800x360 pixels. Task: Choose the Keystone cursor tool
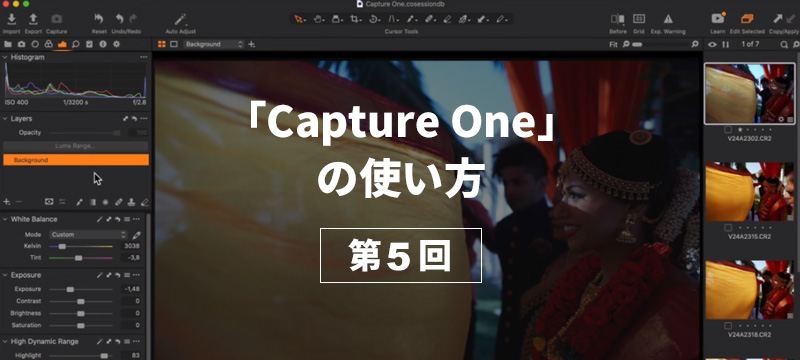tap(392, 19)
